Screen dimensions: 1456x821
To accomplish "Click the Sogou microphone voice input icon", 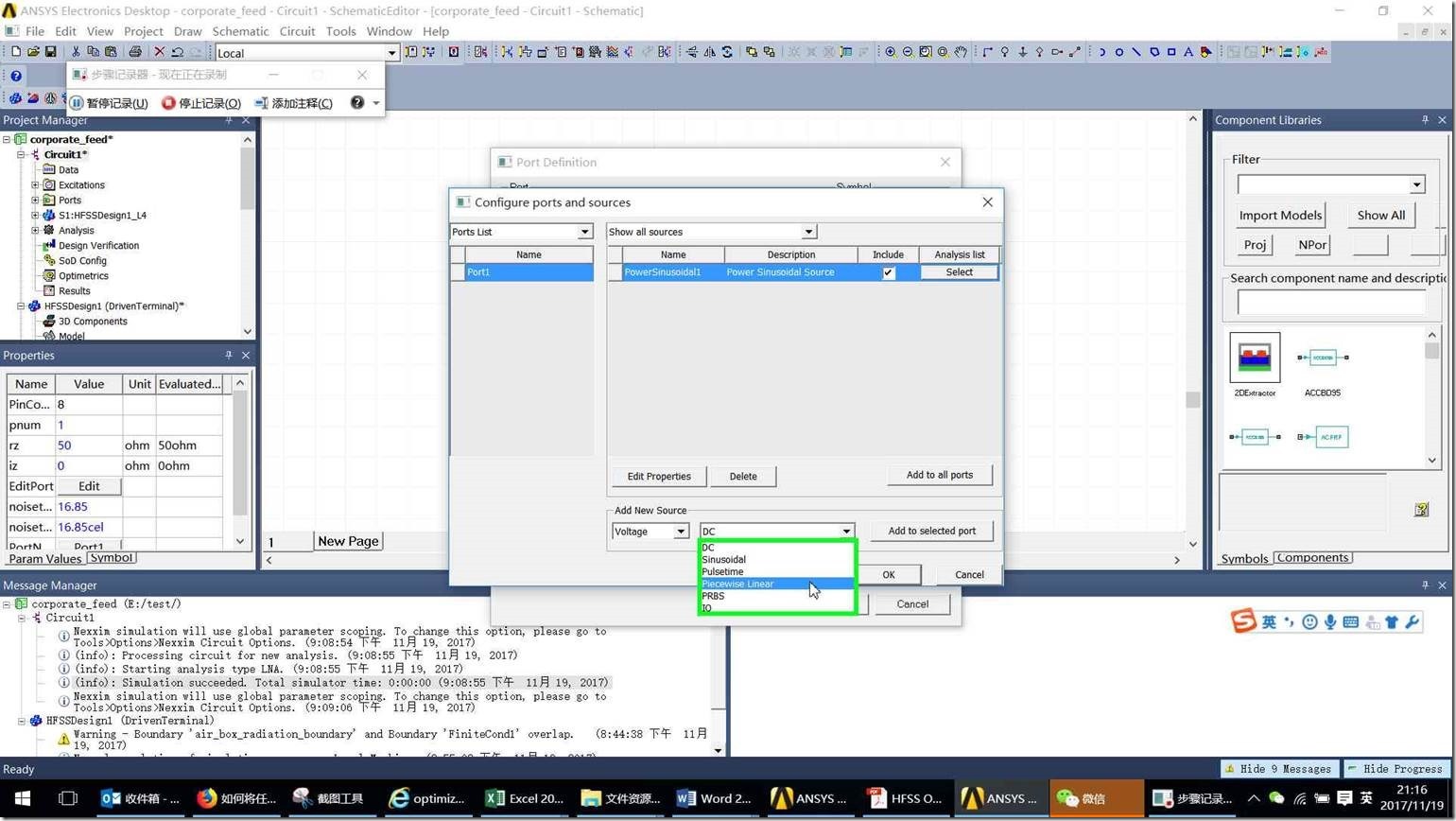I will (x=1330, y=621).
